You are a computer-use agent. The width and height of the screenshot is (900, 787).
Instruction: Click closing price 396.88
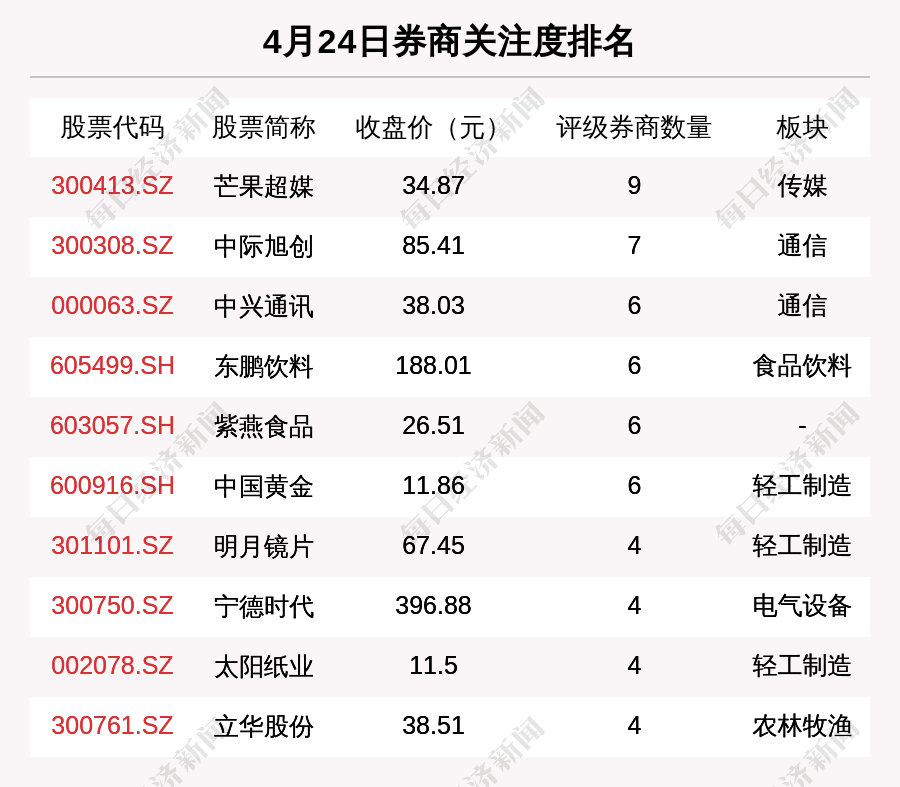[x=433, y=606]
